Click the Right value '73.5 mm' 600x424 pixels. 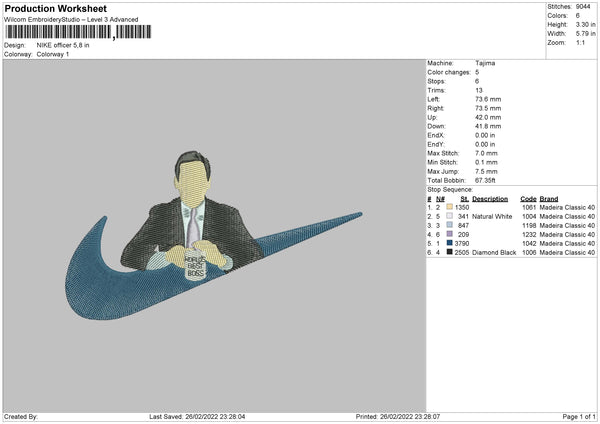point(488,108)
